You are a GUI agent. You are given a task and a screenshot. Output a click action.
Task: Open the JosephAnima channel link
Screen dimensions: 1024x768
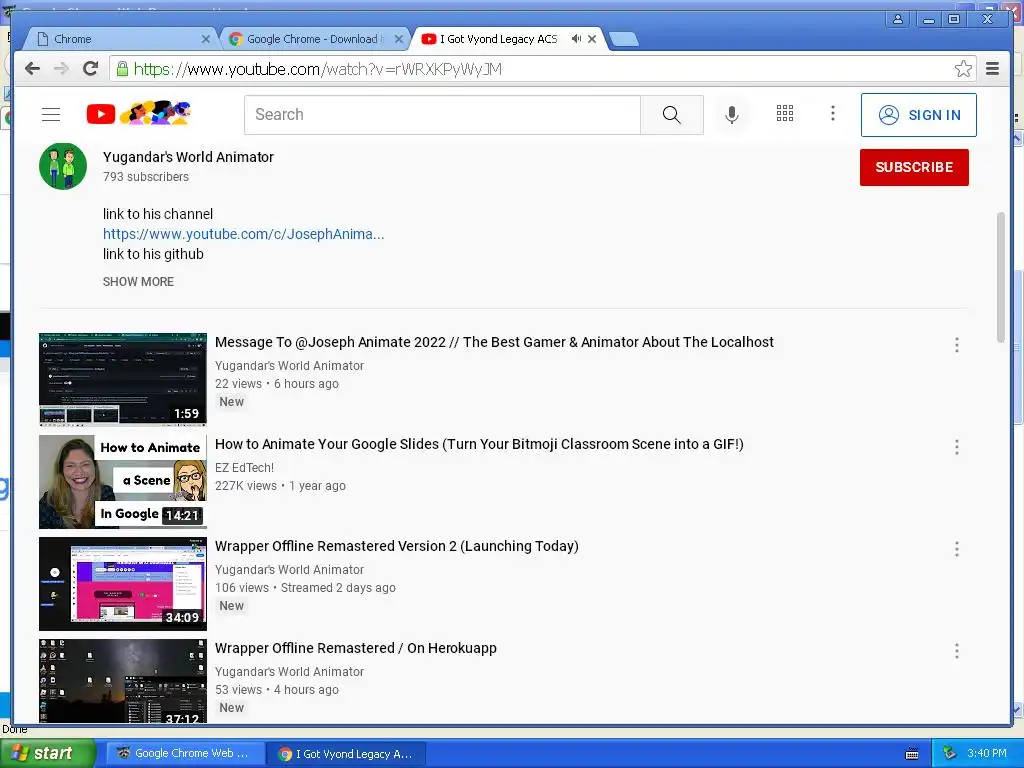click(244, 234)
